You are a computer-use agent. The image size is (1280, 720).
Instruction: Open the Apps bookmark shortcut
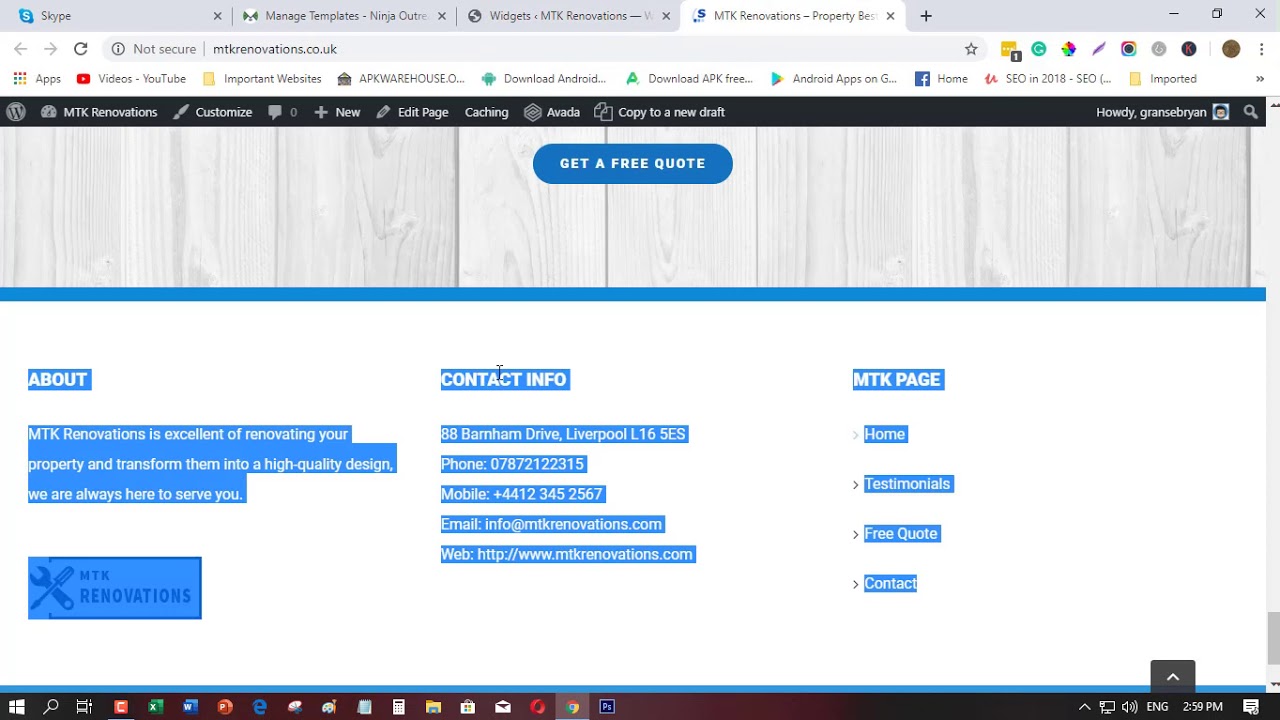click(37, 79)
